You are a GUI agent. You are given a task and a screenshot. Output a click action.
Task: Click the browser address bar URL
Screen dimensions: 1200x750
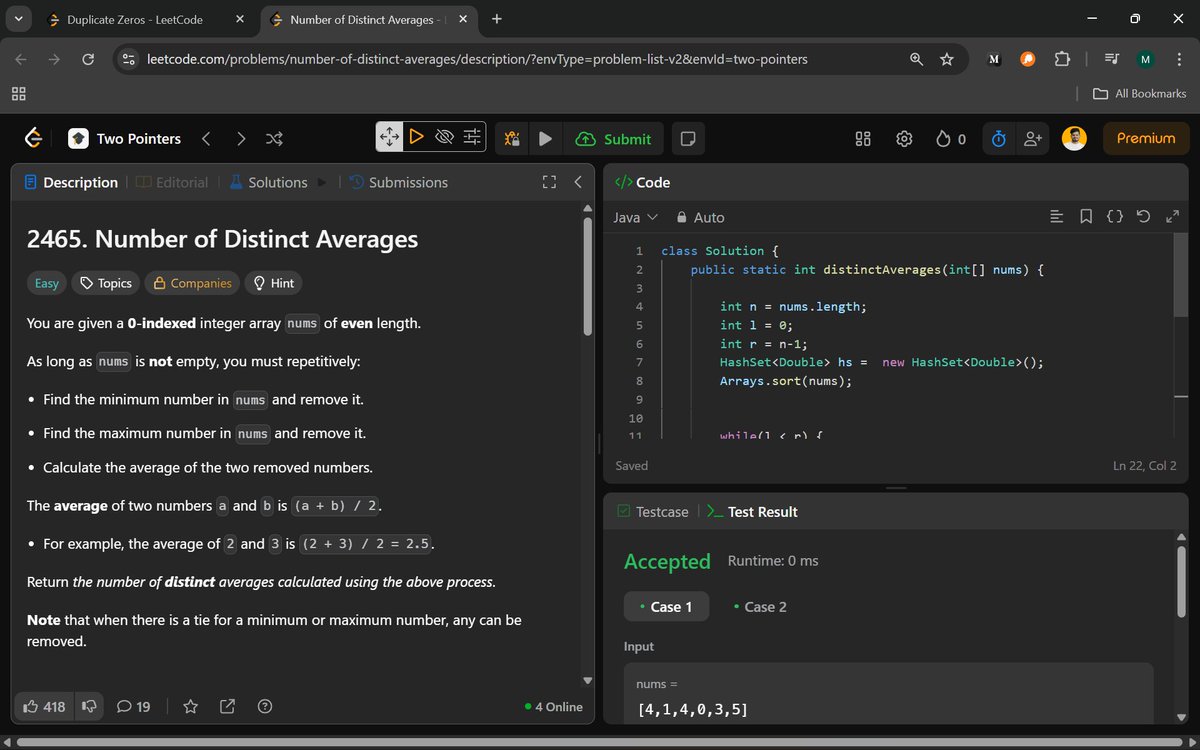tap(477, 59)
